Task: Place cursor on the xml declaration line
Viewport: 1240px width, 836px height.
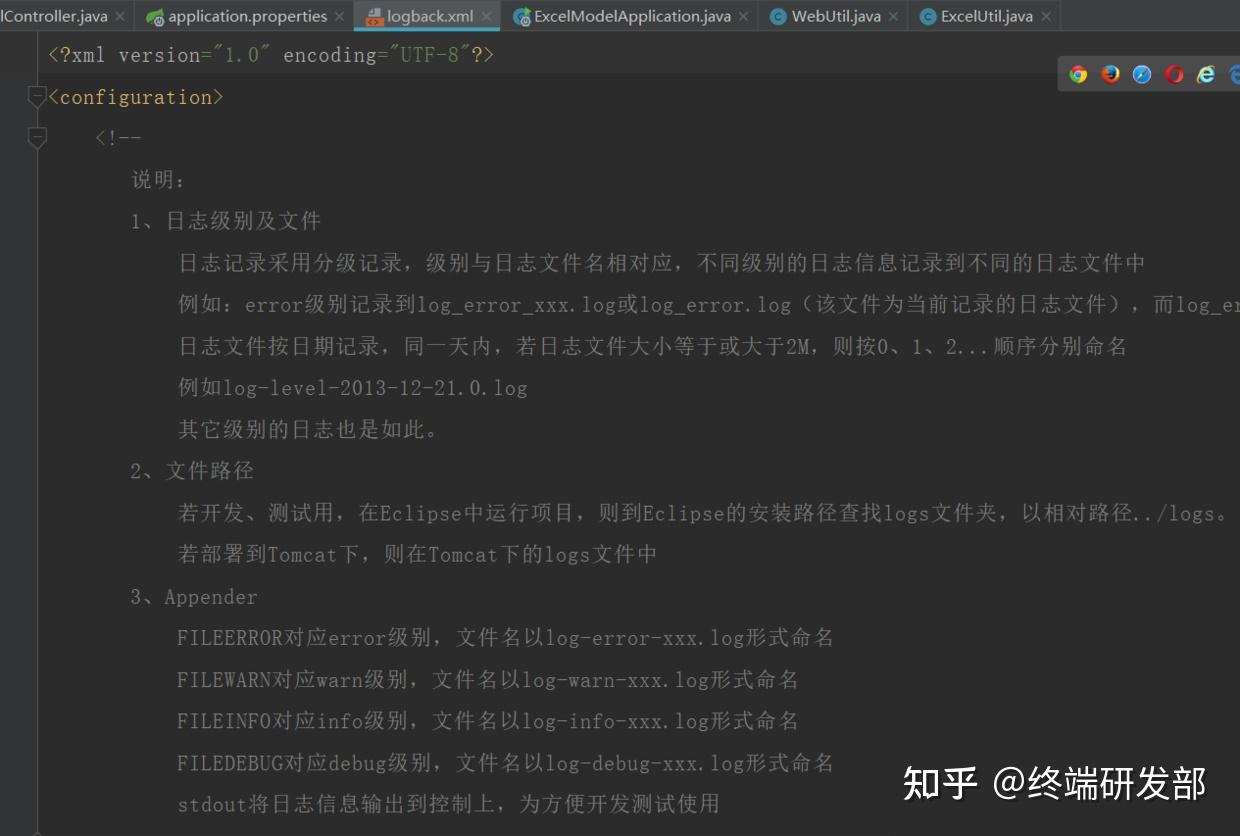Action: point(270,55)
